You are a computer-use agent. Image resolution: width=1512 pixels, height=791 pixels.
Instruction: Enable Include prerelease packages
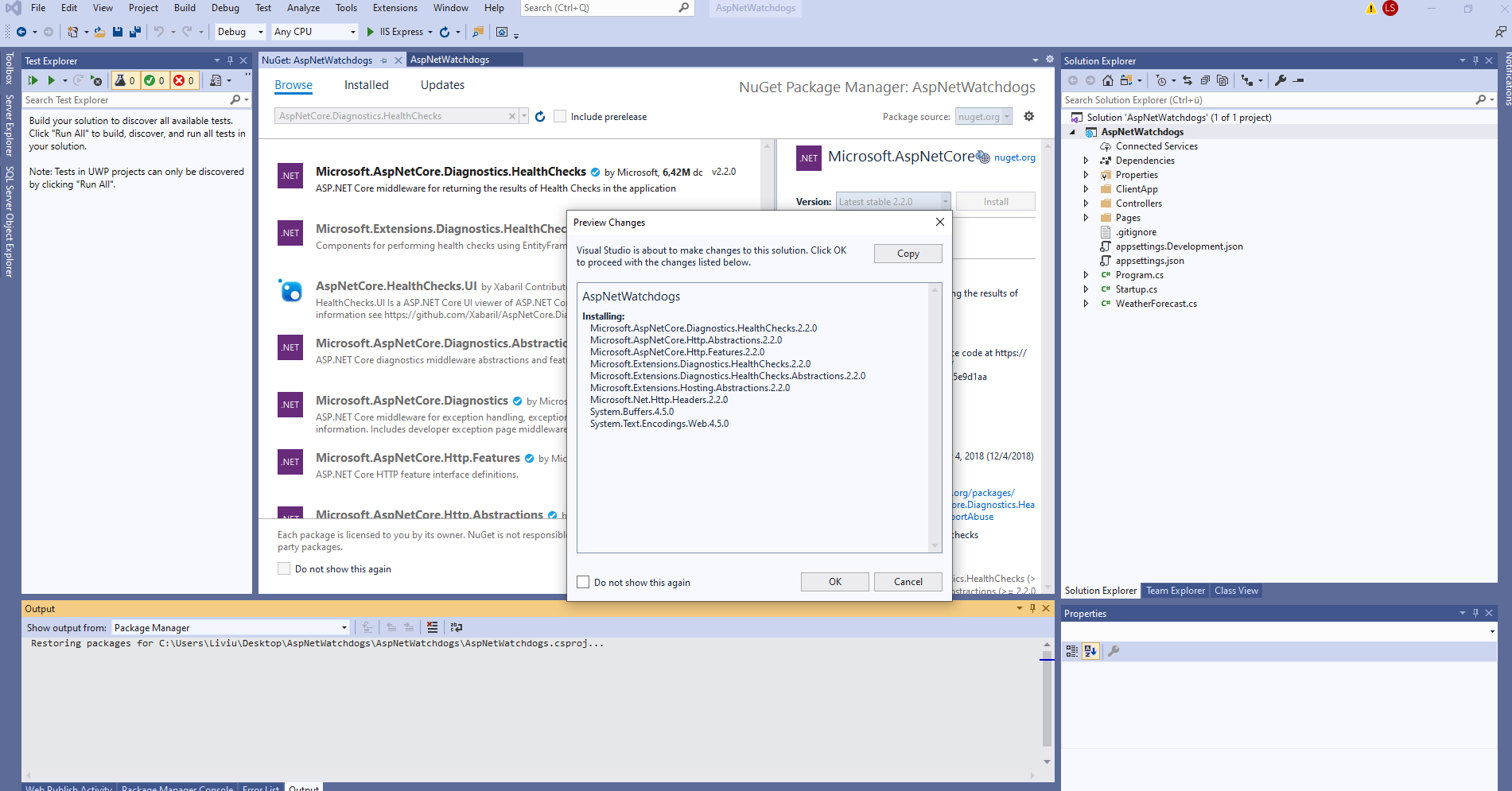(x=560, y=116)
